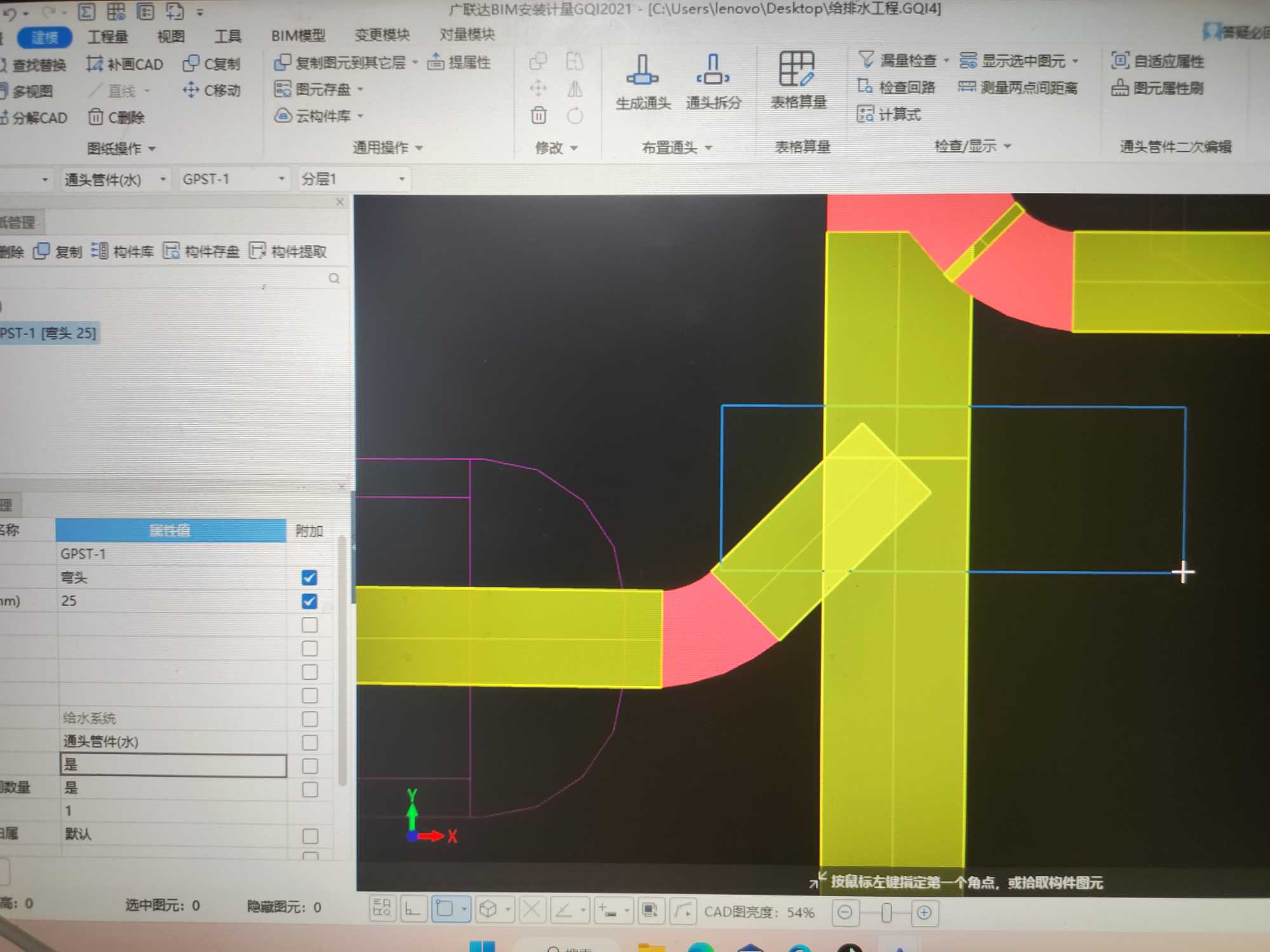1270x952 pixels.
Task: Click the 通头拆分 tool icon
Action: coord(713,70)
